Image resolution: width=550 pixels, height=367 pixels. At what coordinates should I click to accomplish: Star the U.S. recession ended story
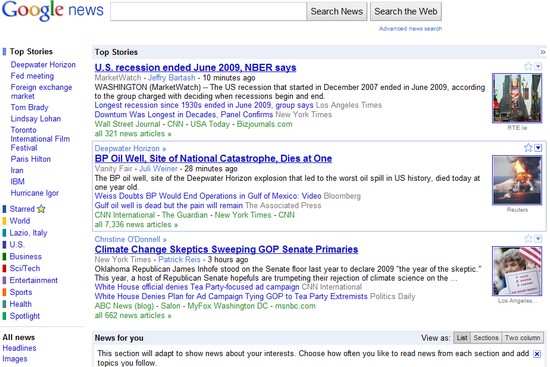[528, 66]
